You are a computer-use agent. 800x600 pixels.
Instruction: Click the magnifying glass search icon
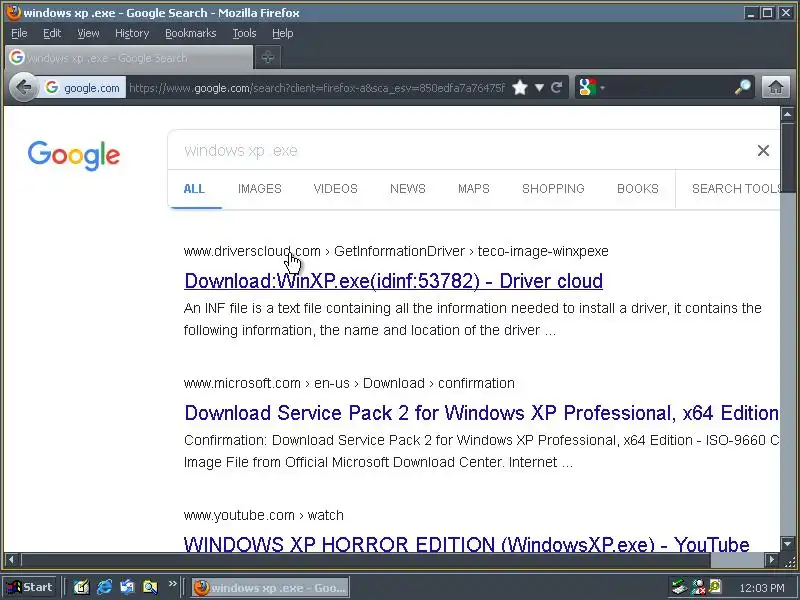click(x=742, y=87)
